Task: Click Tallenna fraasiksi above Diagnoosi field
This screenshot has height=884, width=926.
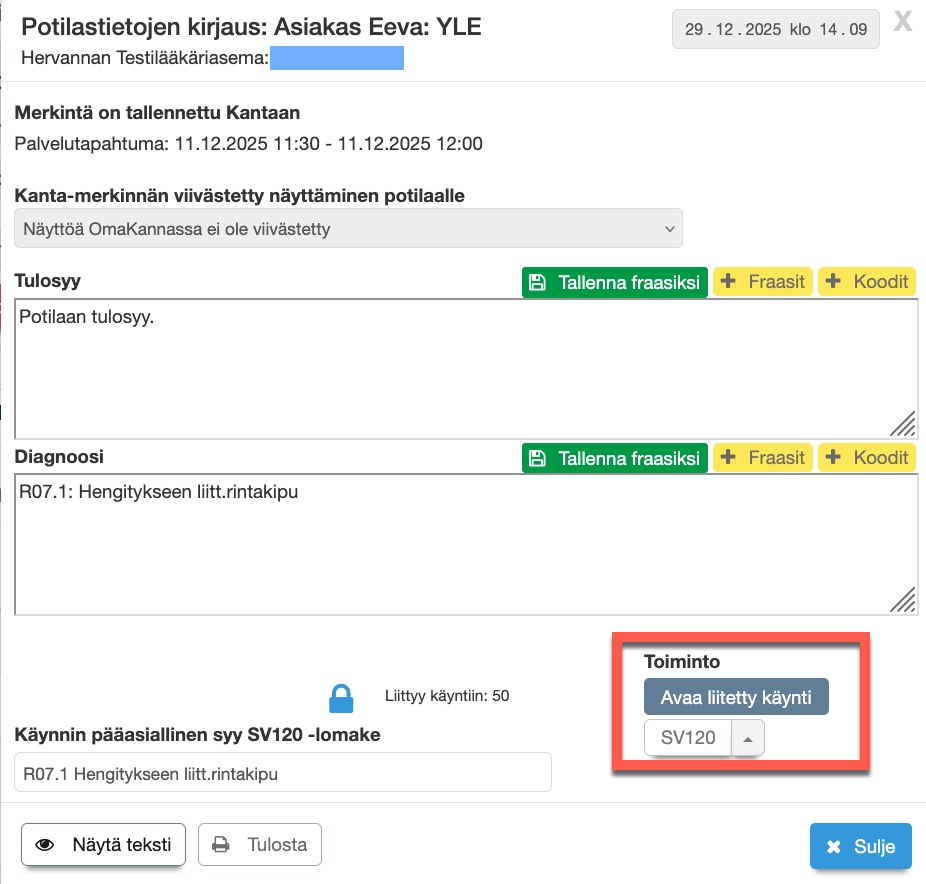Action: tap(614, 458)
